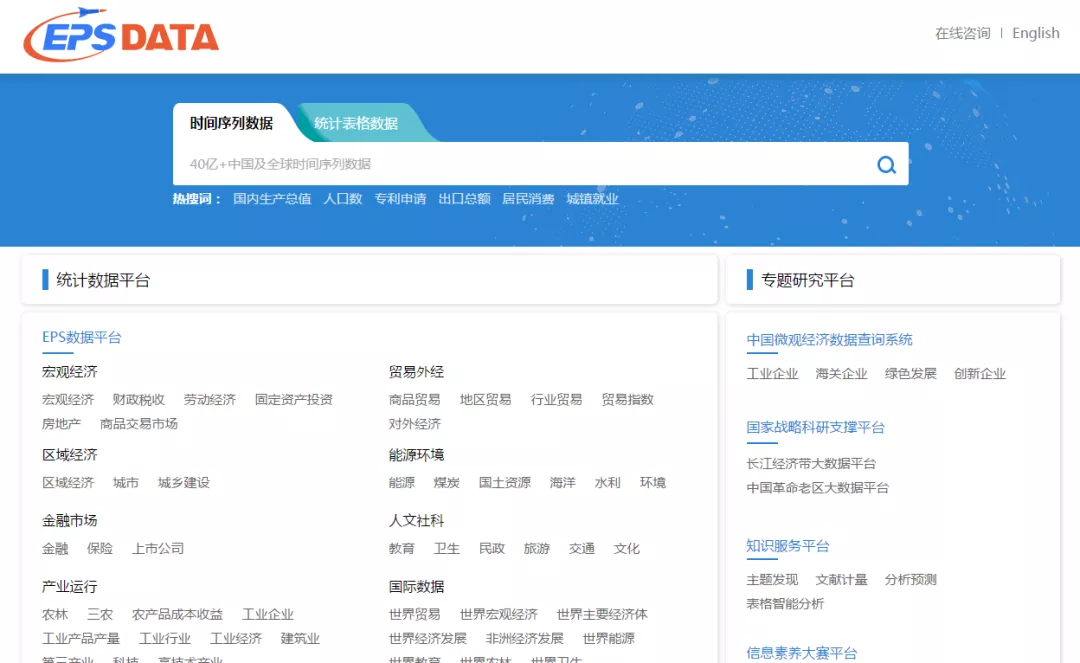Open the EPS DATA logo homepage

[x=121, y=35]
